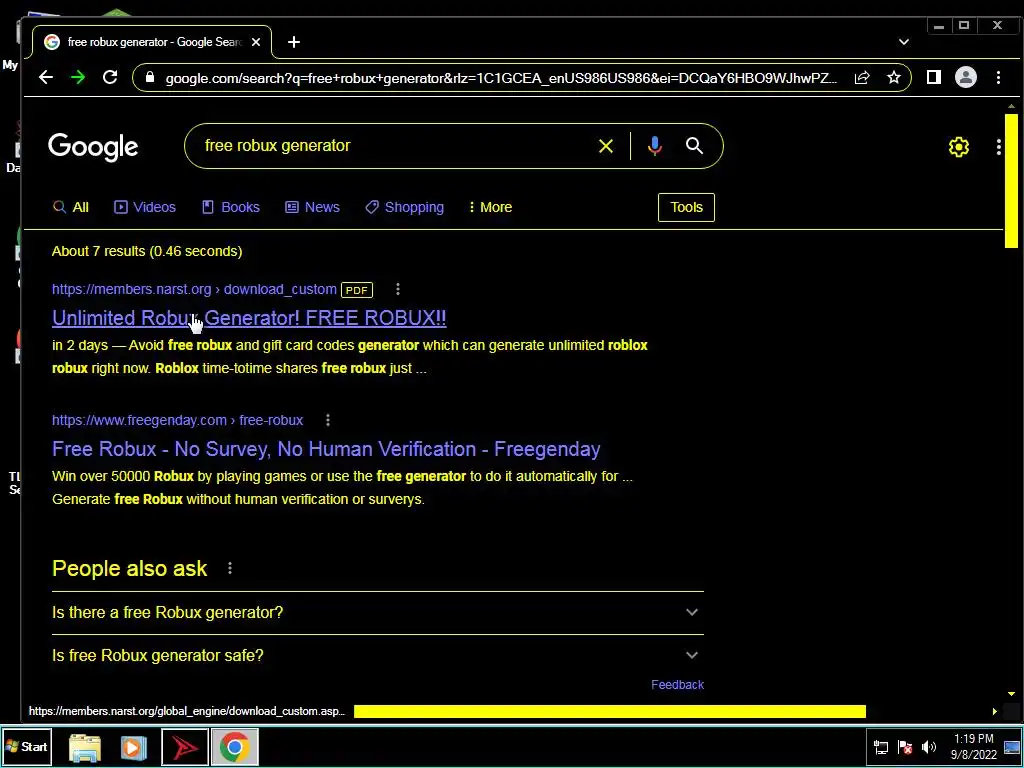The width and height of the screenshot is (1024, 768).
Task: Click the About 7 results text
Action: (x=147, y=251)
